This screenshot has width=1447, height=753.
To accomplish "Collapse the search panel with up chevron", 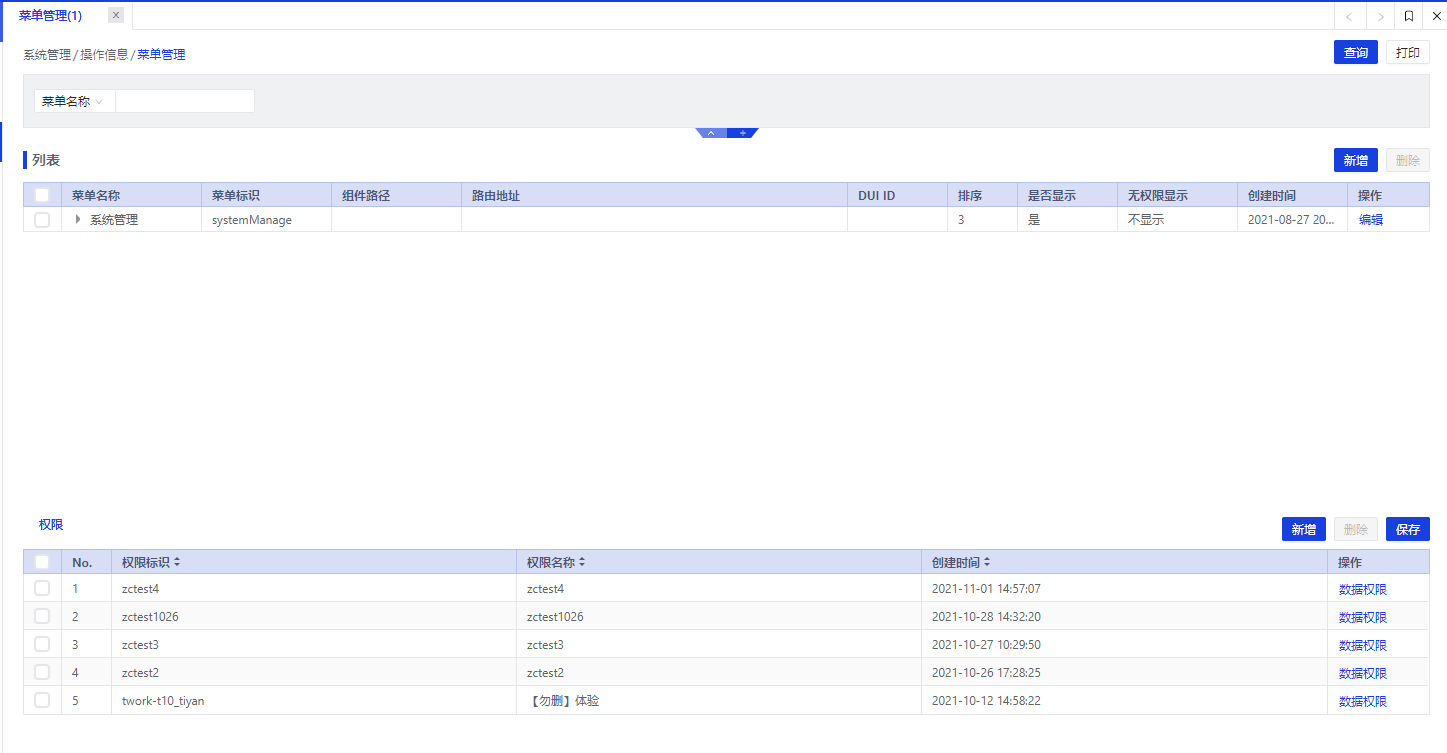I will click(711, 133).
